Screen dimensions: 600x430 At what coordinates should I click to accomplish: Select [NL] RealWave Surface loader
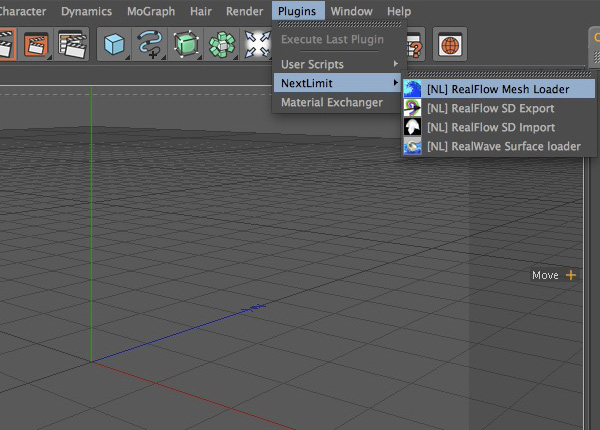(499, 146)
